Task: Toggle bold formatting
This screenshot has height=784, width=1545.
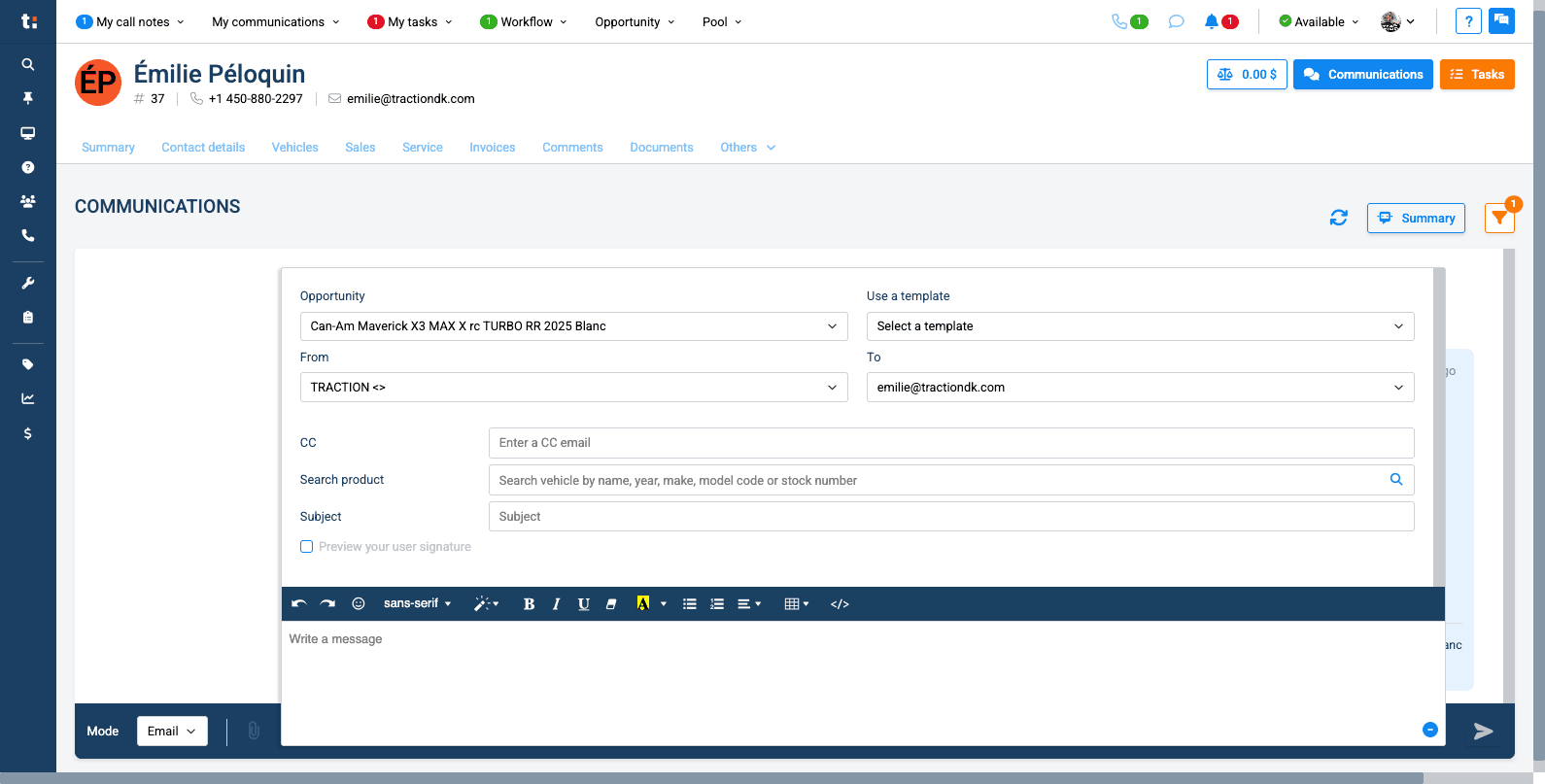Action: pos(529,604)
